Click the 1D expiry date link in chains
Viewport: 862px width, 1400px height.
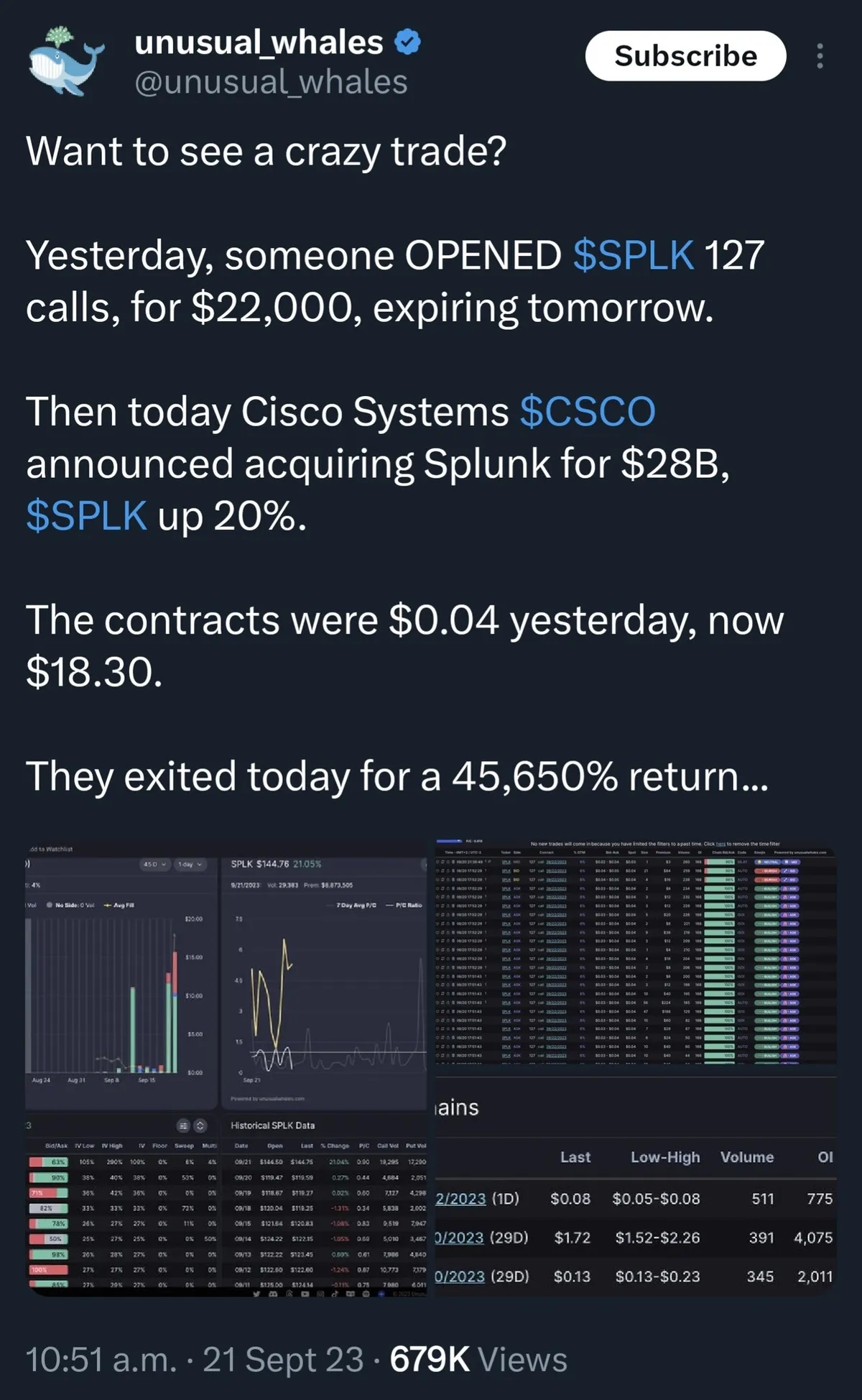click(x=460, y=1199)
